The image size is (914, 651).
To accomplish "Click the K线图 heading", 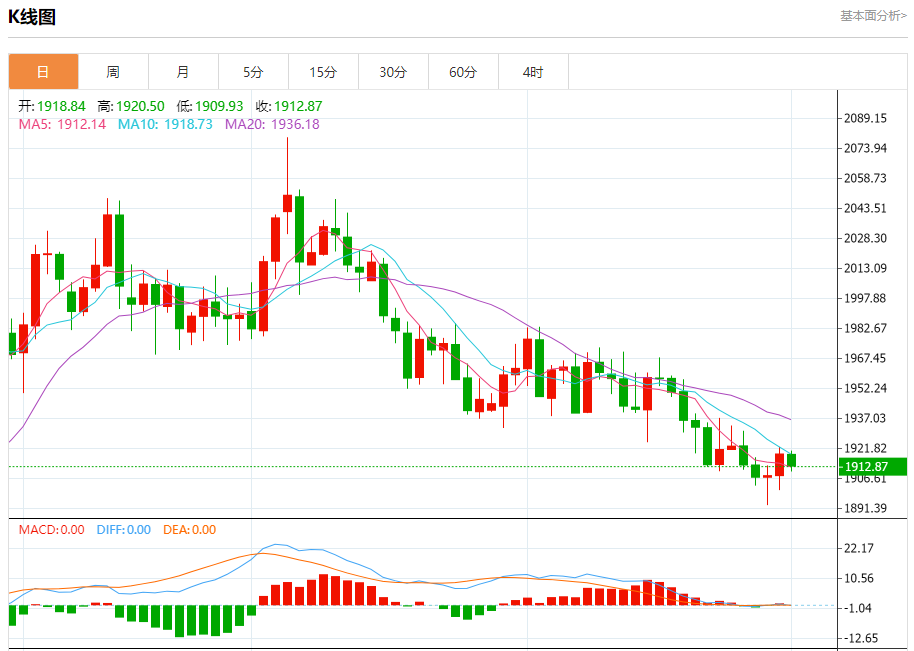I will click(x=32, y=17).
